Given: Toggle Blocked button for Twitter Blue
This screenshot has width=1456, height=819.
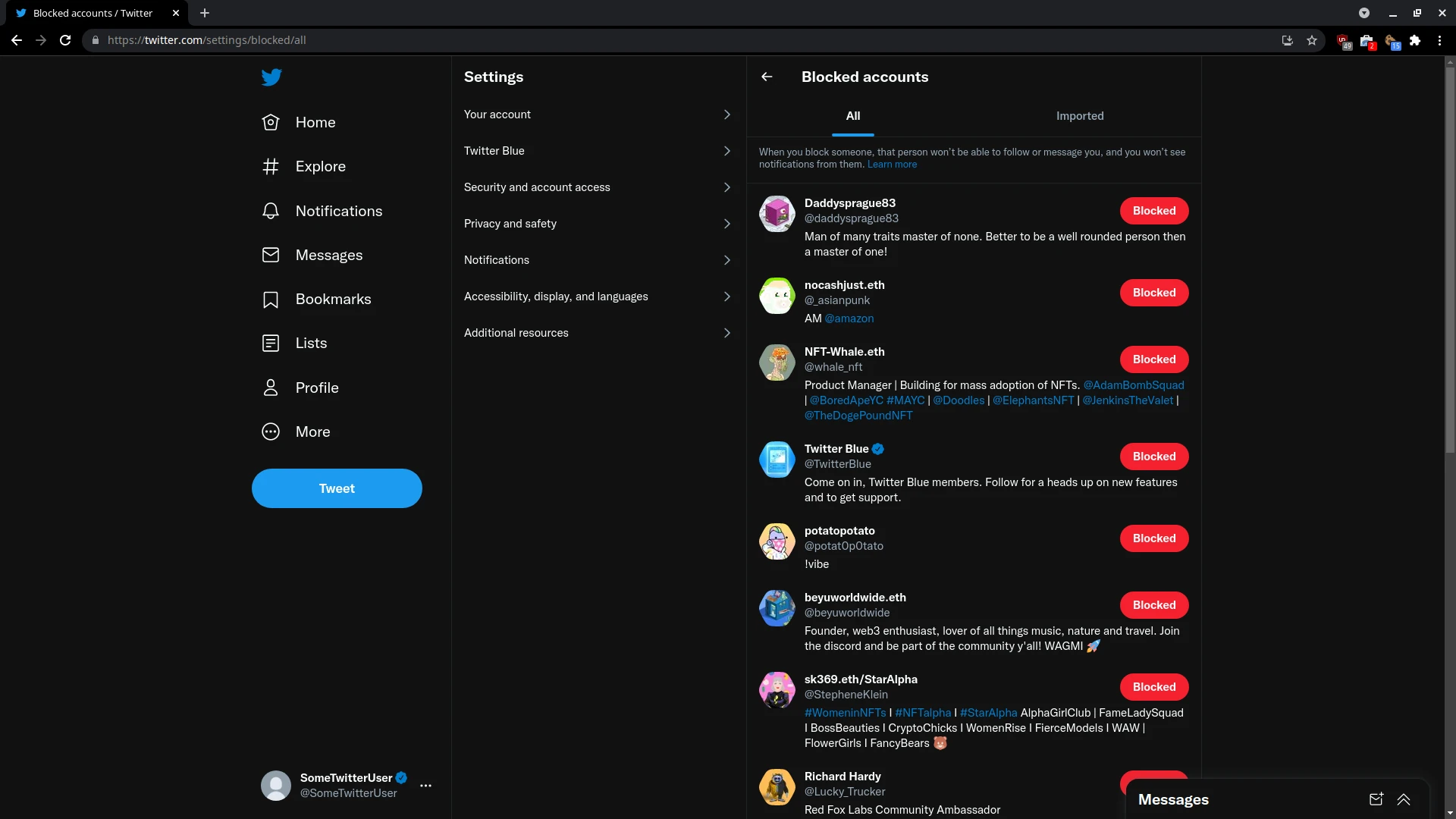Looking at the screenshot, I should [x=1153, y=457].
